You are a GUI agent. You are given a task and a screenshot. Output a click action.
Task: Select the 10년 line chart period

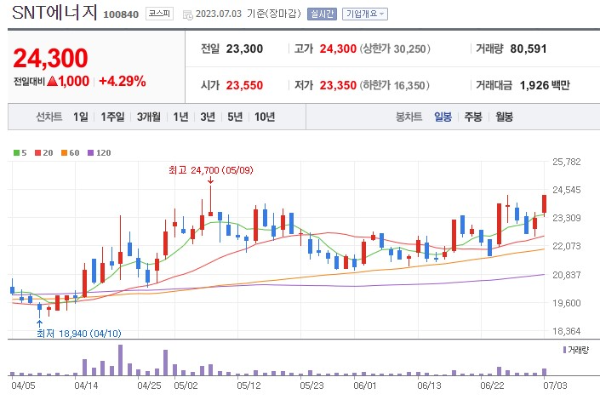click(x=265, y=117)
